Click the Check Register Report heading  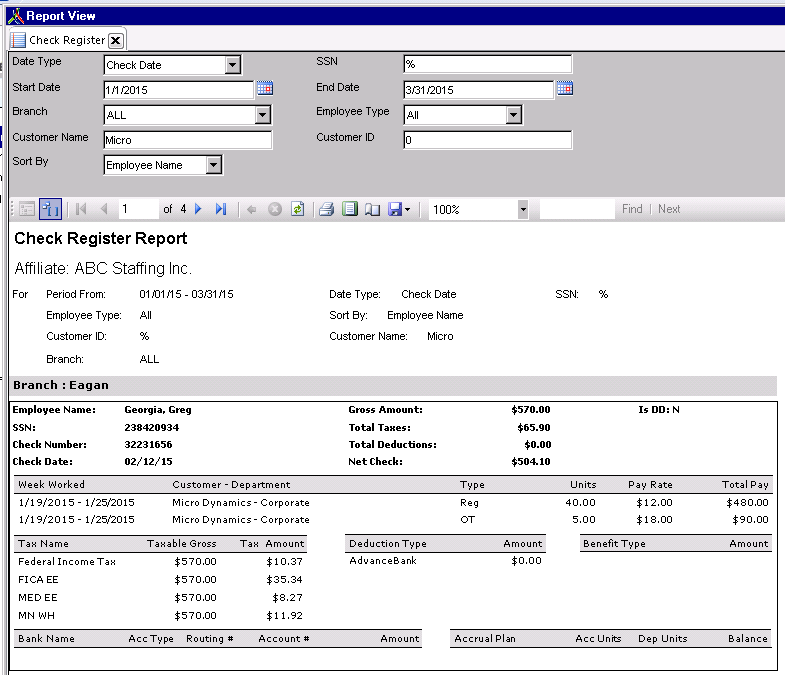(x=101, y=238)
